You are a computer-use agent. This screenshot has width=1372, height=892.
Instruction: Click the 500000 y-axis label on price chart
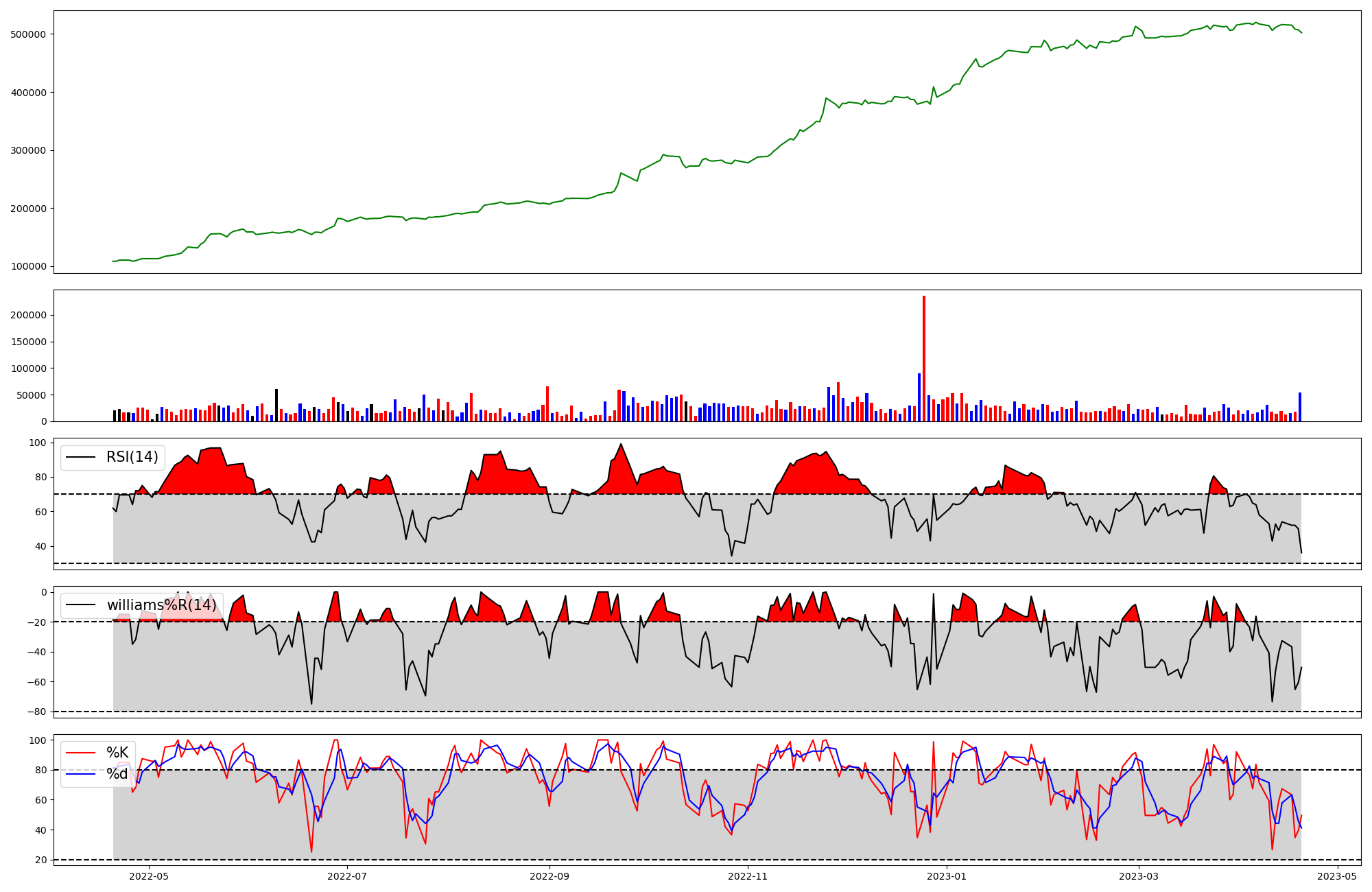(28, 34)
